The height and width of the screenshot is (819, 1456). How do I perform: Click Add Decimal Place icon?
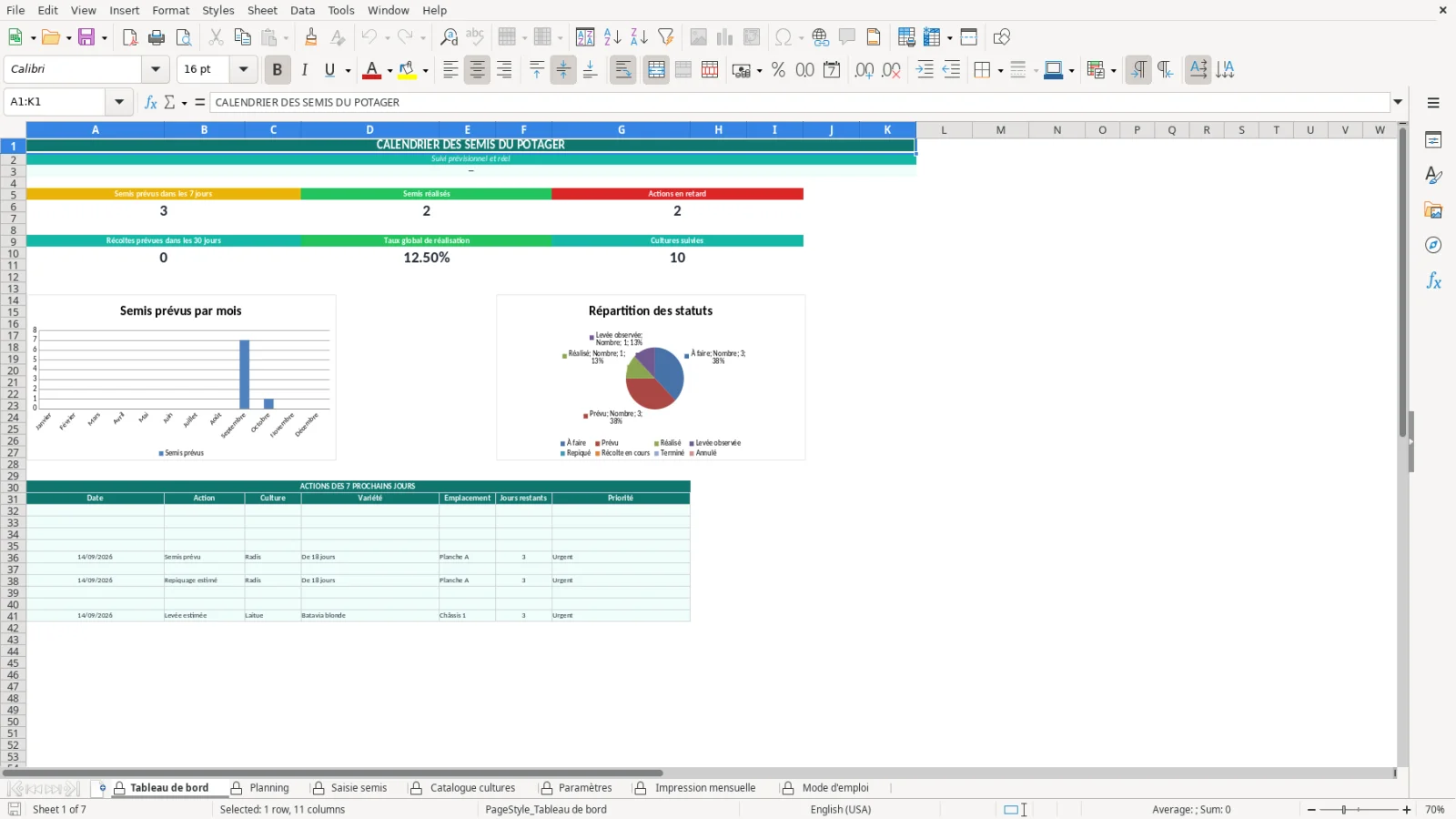tap(864, 70)
